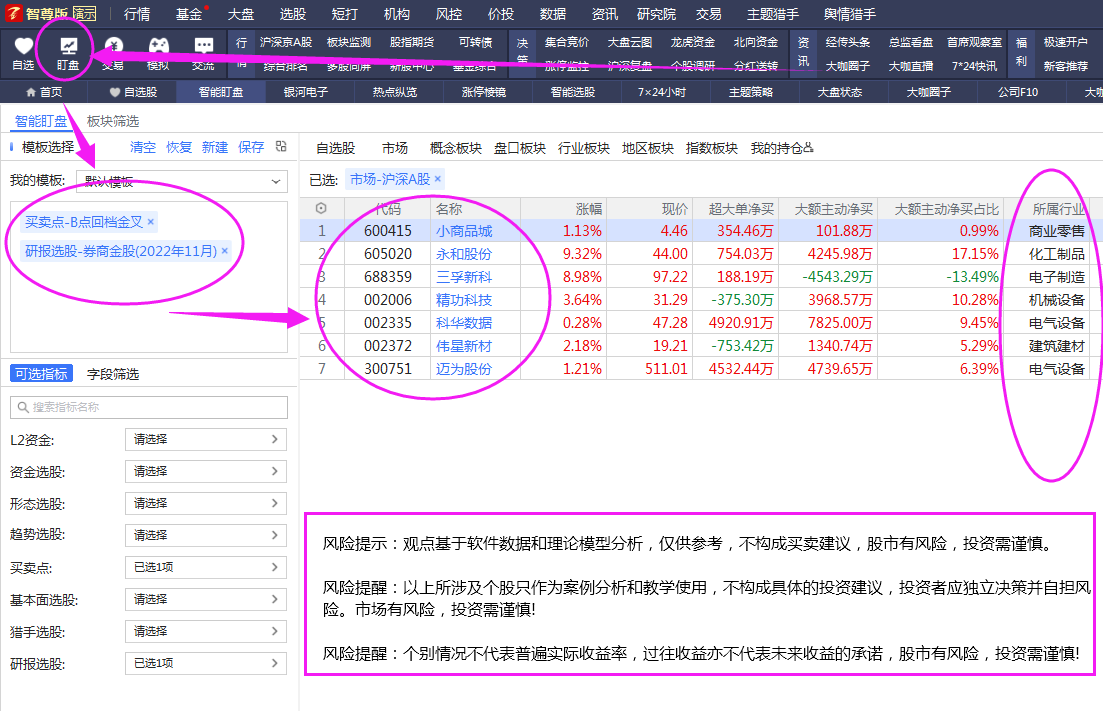
Task: Focus the 搜索指标名称 search field
Action: click(149, 407)
